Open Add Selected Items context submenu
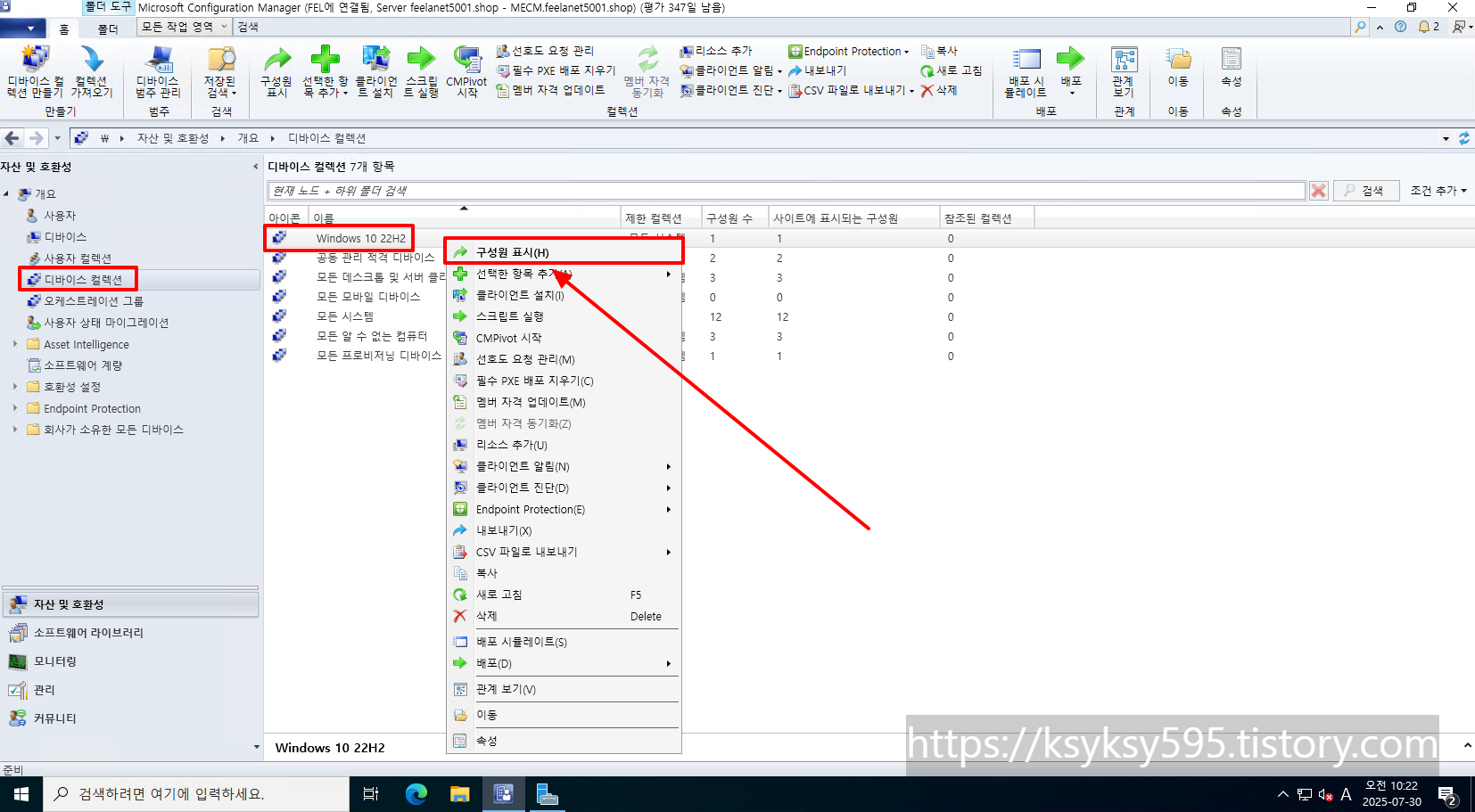 coord(564,274)
